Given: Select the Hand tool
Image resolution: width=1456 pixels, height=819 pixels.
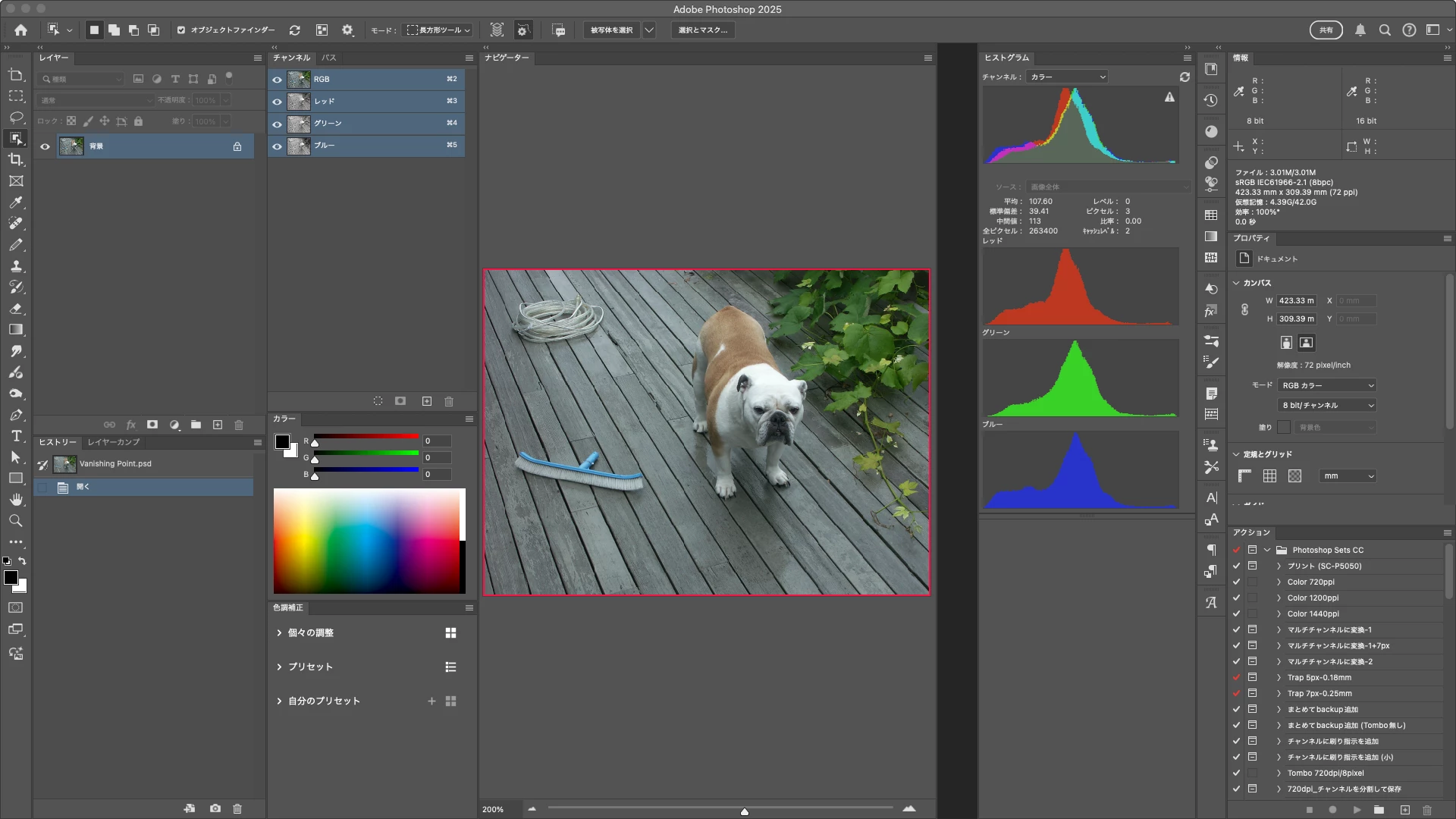Looking at the screenshot, I should pyautogui.click(x=16, y=500).
